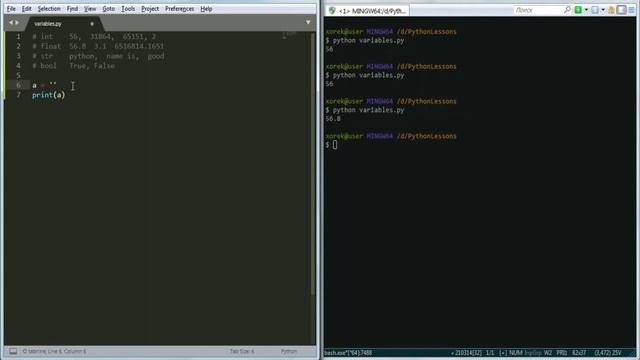This screenshot has width=640, height=360.
Task: Click the '# str python' comment line
Action: (x=98, y=56)
